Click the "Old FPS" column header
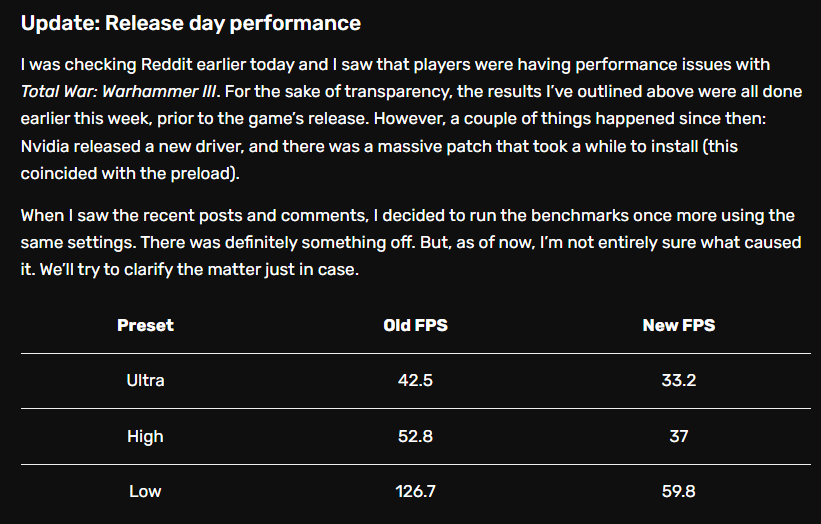Screen dimensions: 821x524 tap(415, 325)
